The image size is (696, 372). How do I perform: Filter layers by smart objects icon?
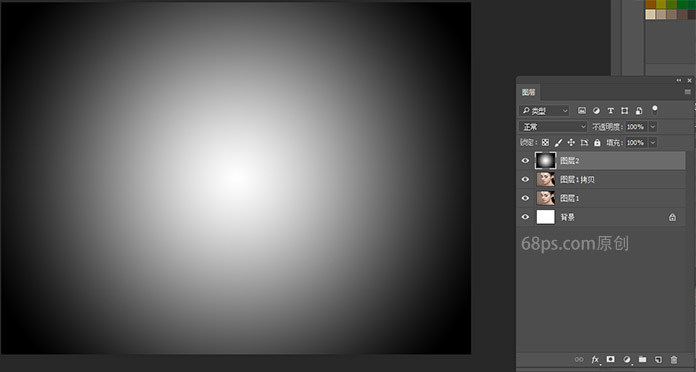639,111
